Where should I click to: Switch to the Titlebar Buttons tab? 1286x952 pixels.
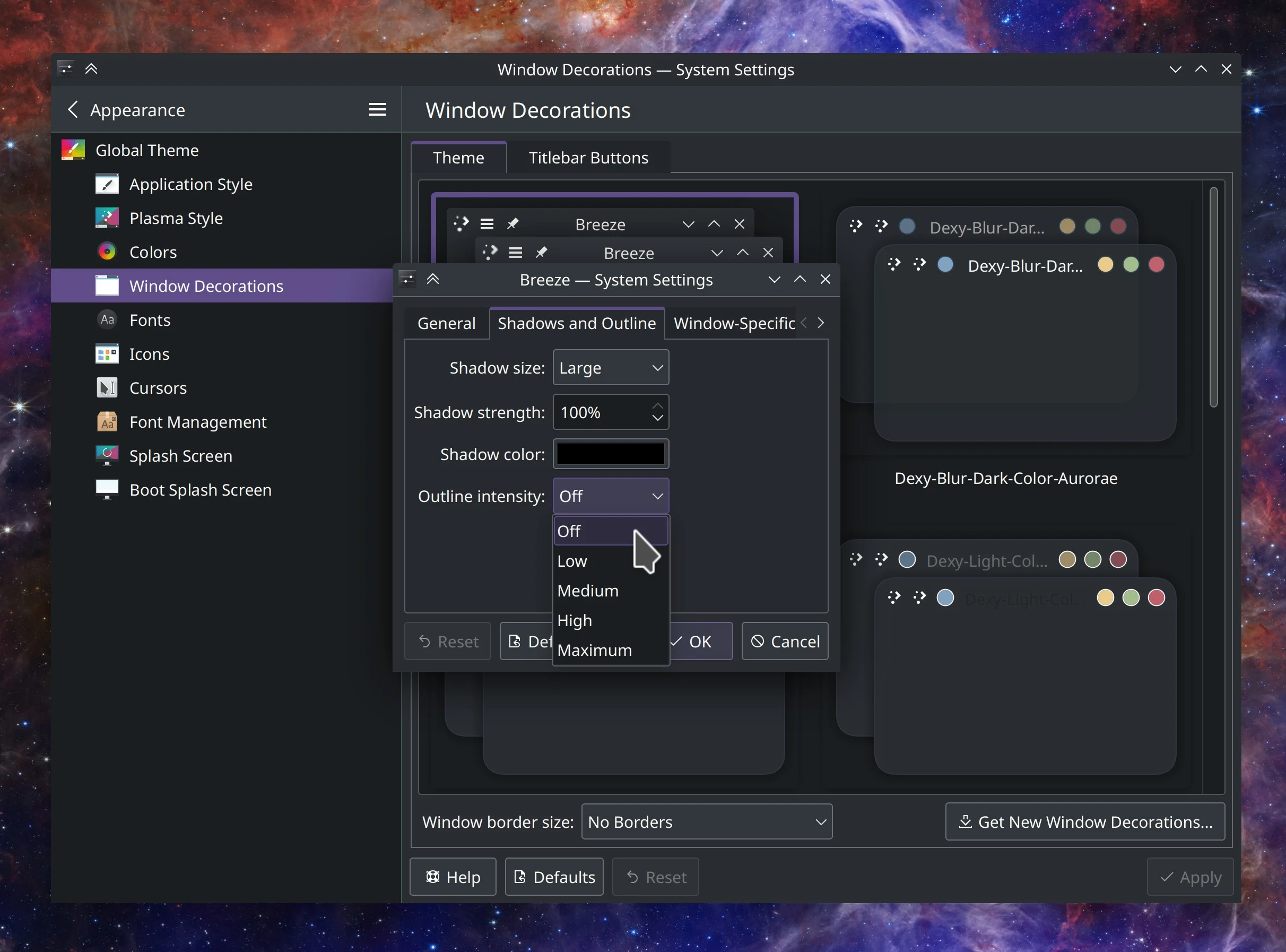588,158
